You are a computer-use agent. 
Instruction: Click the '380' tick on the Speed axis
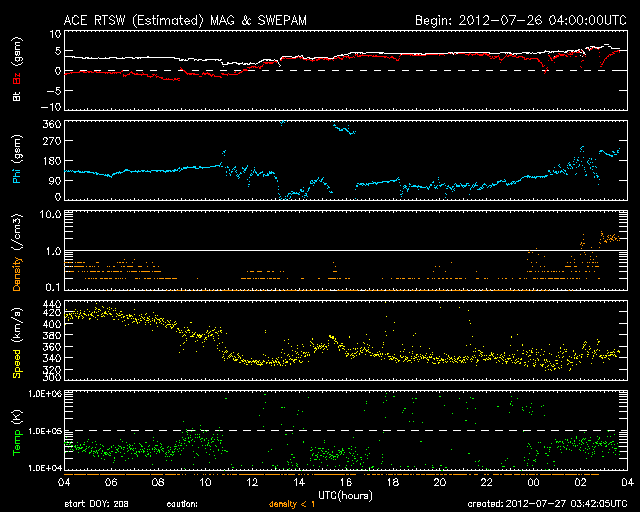point(52,336)
